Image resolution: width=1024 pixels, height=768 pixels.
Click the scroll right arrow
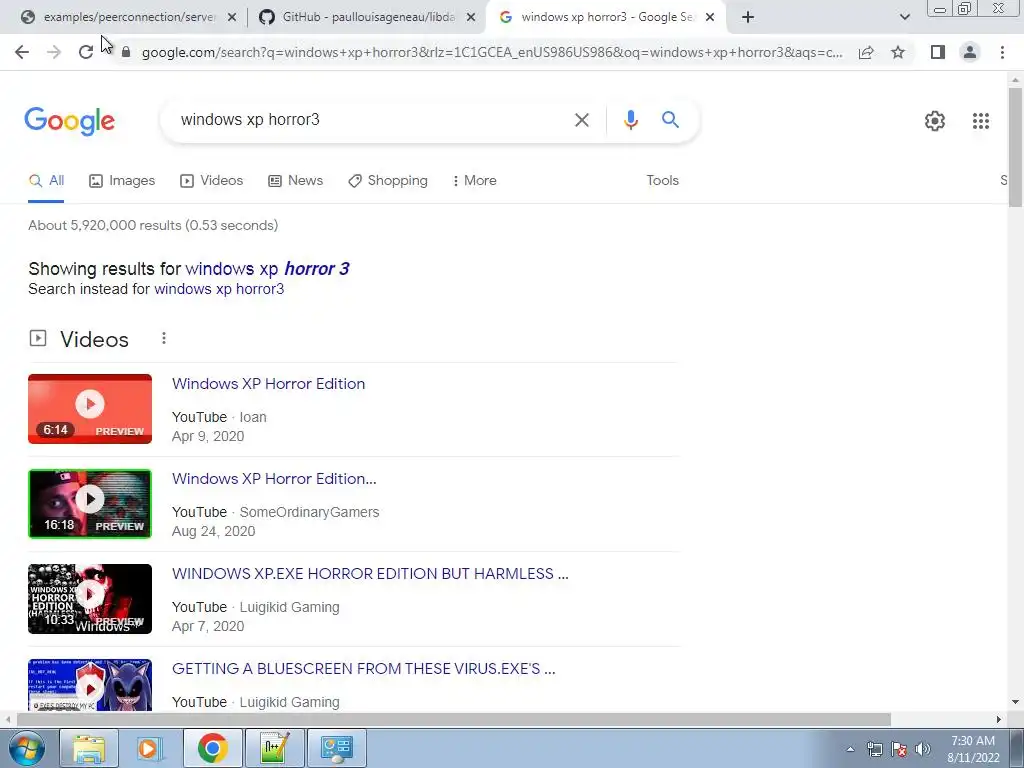coord(999,719)
